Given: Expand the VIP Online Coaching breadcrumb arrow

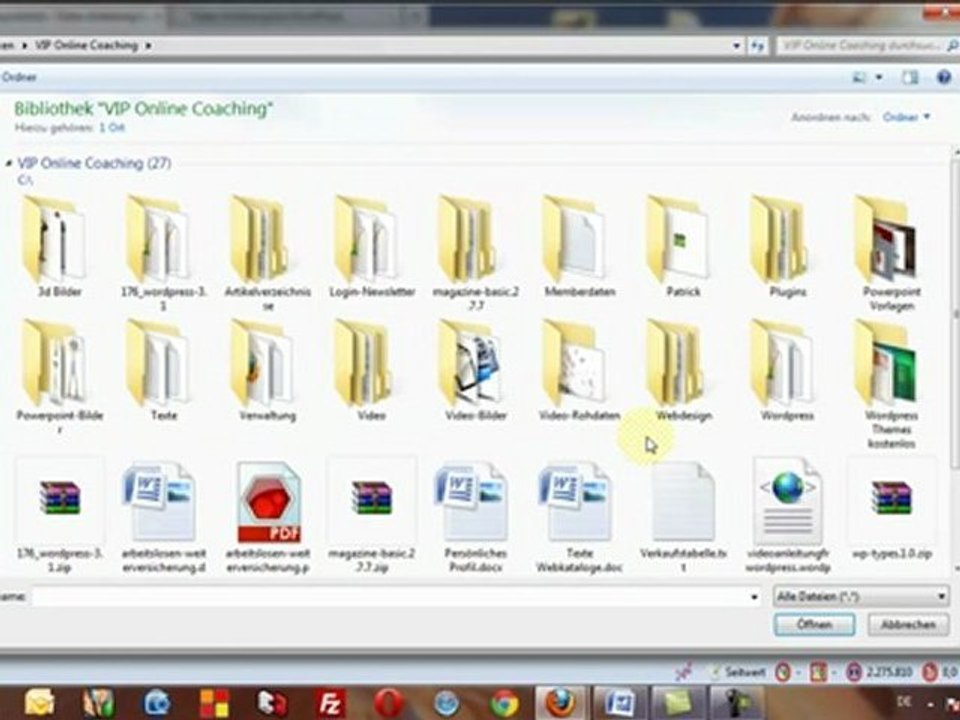Looking at the screenshot, I should click(x=148, y=45).
